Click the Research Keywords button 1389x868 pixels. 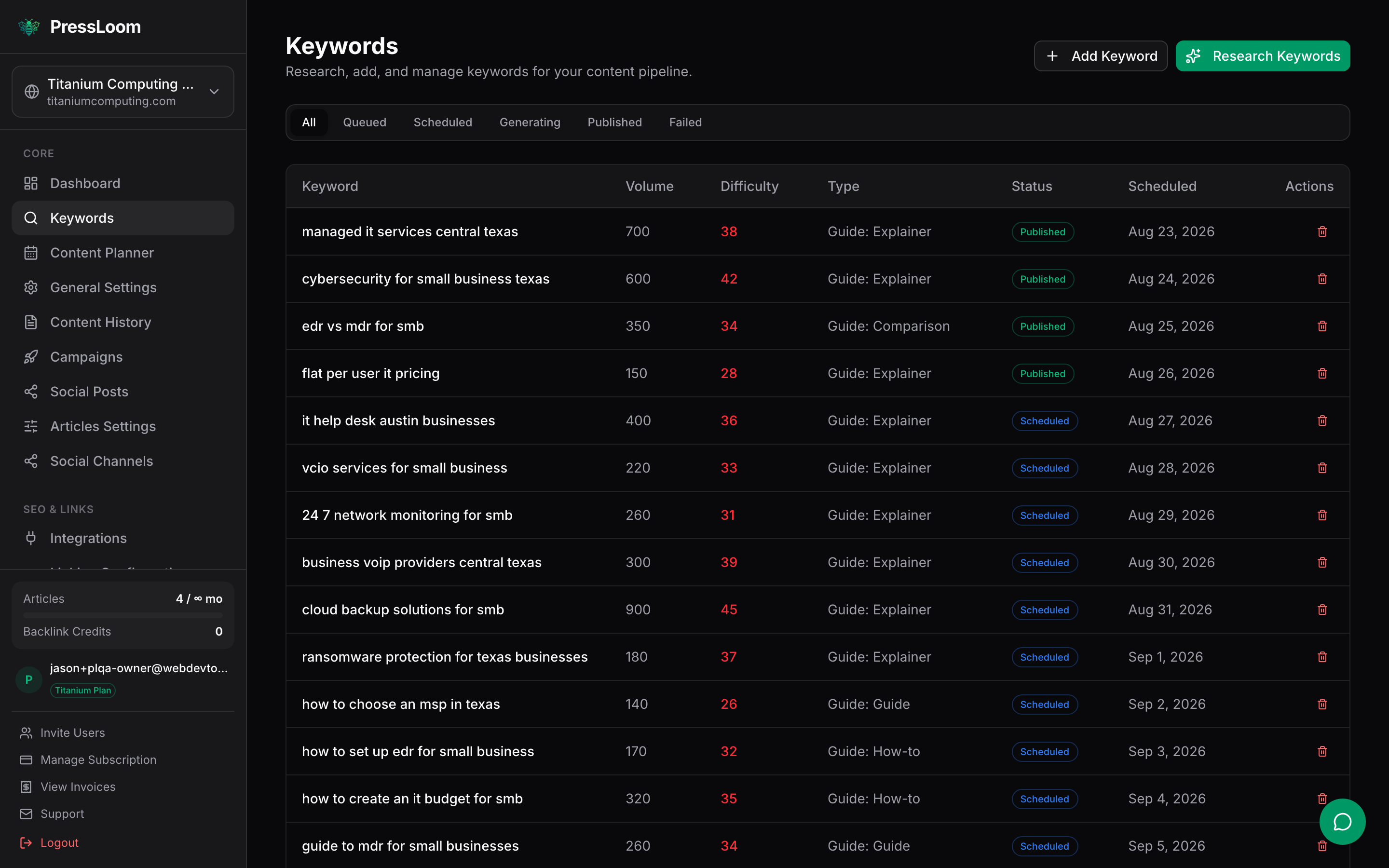point(1263,55)
